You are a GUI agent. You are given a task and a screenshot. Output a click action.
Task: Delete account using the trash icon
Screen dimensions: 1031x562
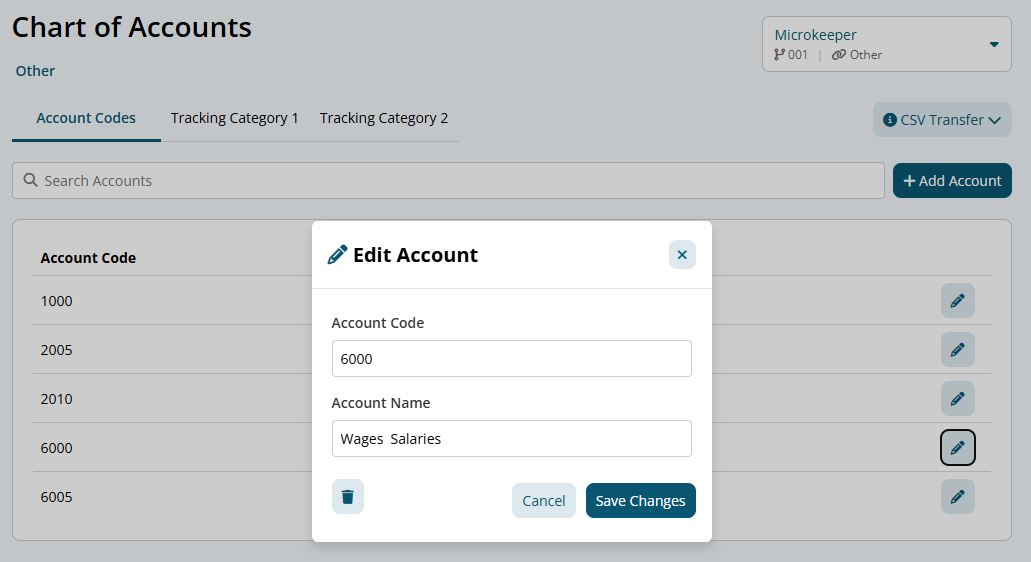(x=348, y=496)
